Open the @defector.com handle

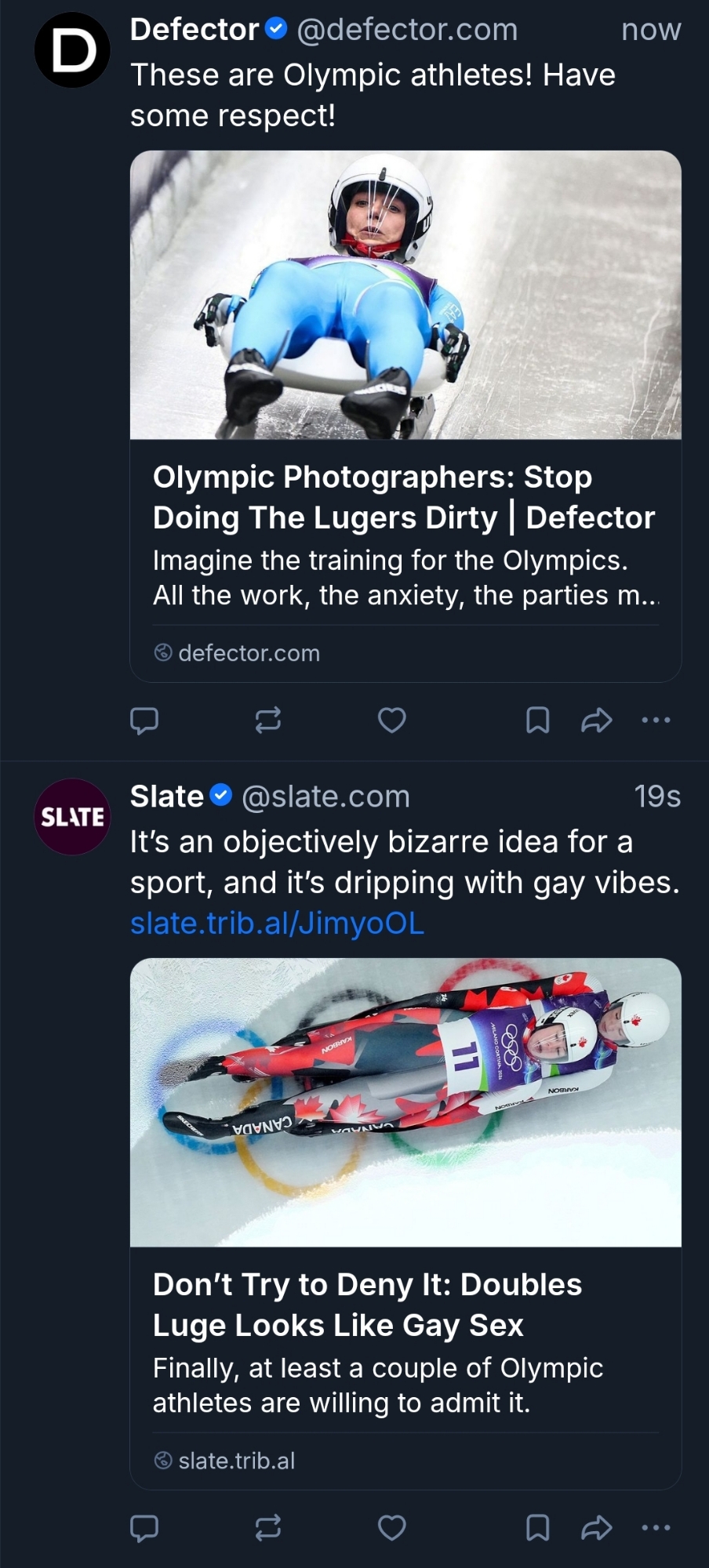(x=407, y=30)
